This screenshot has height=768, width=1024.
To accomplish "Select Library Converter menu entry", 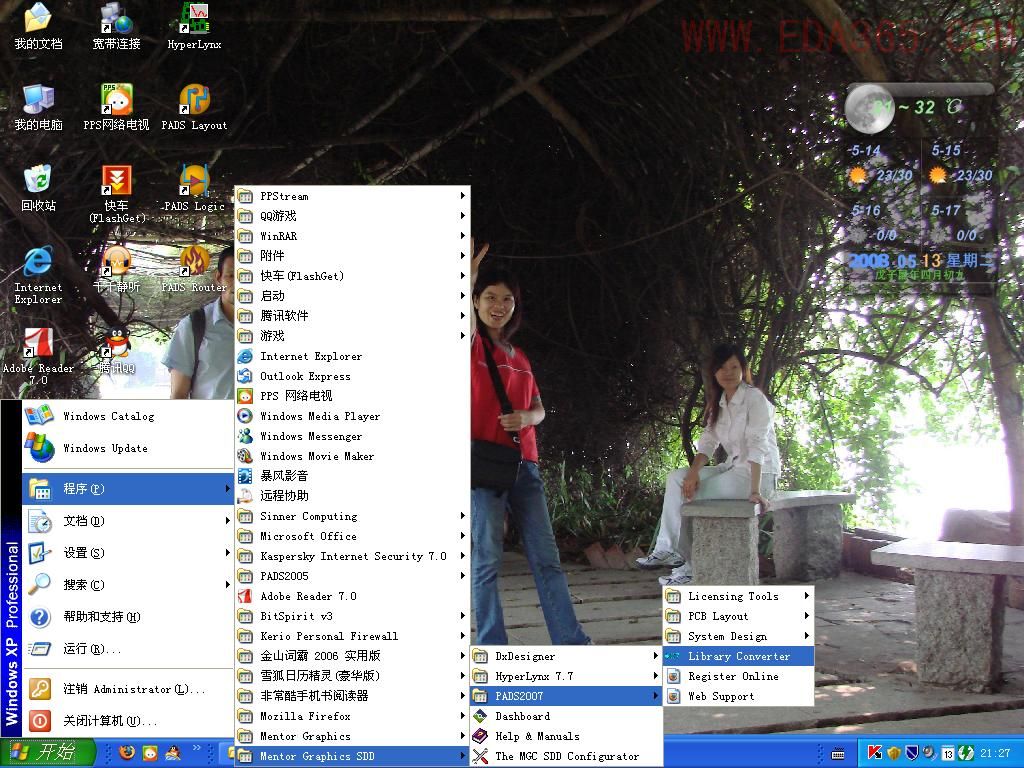I will tap(738, 656).
